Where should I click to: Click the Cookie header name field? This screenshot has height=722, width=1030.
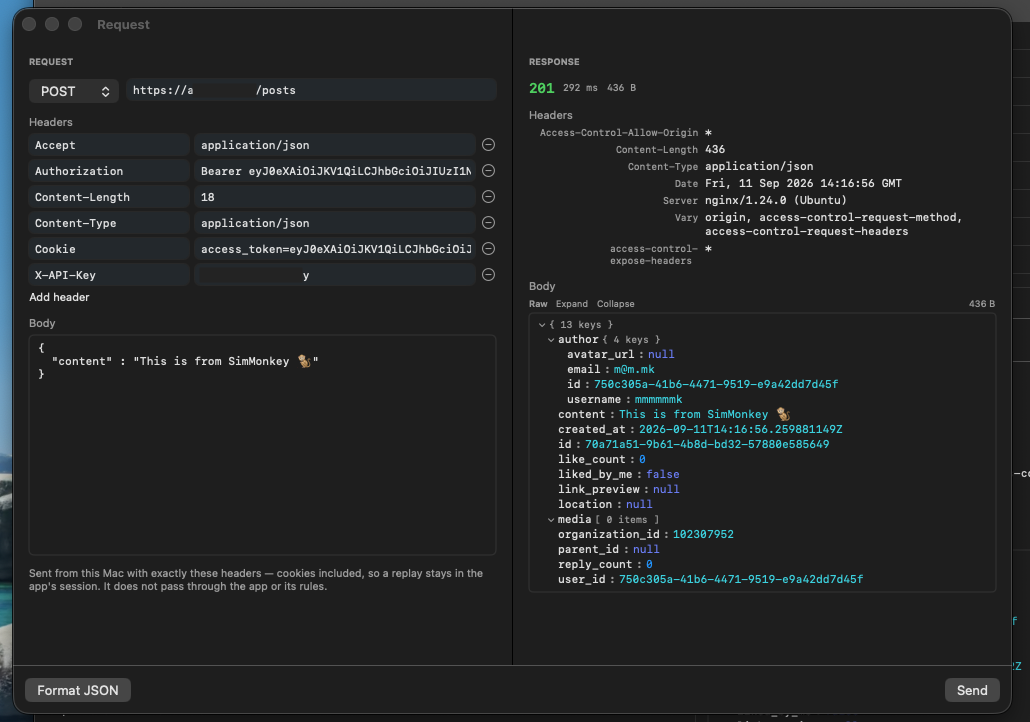click(109, 248)
